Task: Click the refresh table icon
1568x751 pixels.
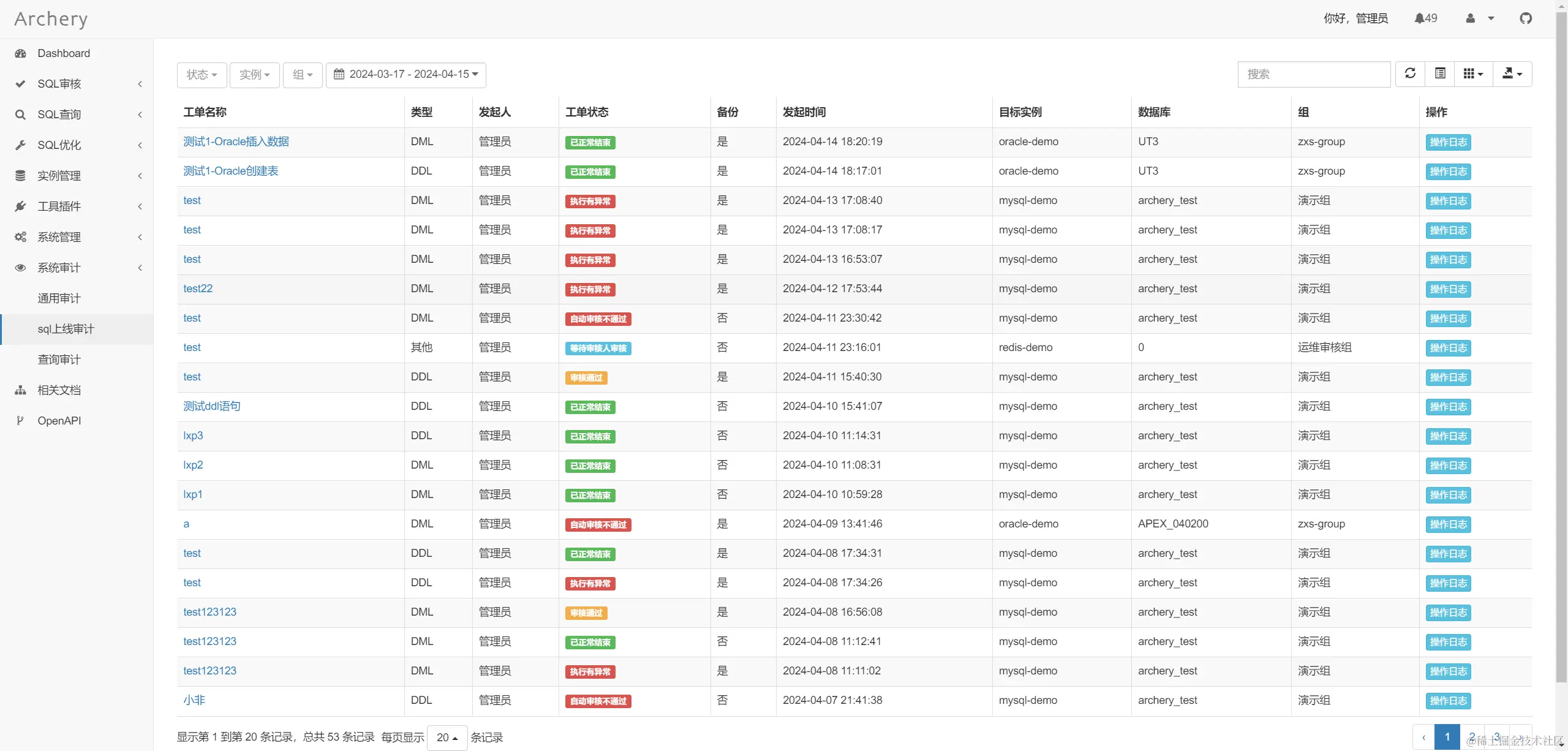Action: [1410, 74]
